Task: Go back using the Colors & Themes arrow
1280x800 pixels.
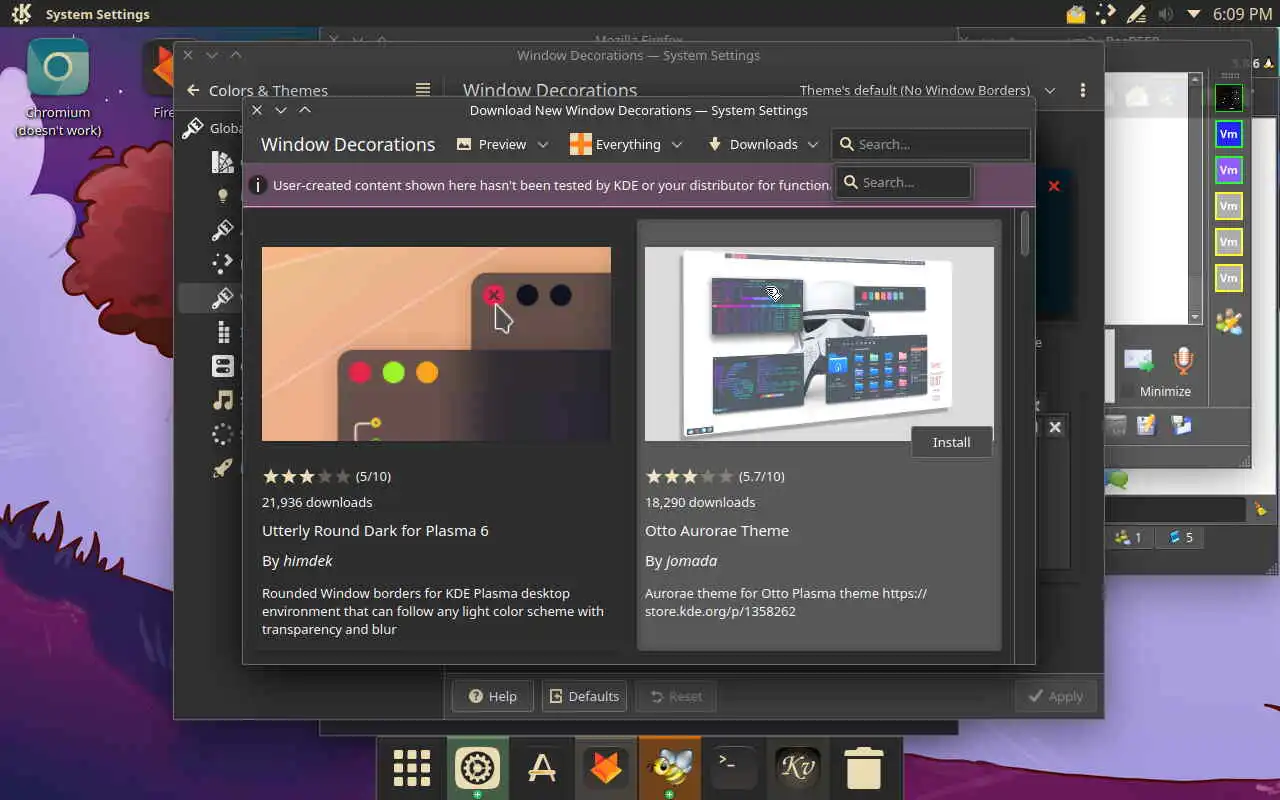Action: tap(193, 90)
